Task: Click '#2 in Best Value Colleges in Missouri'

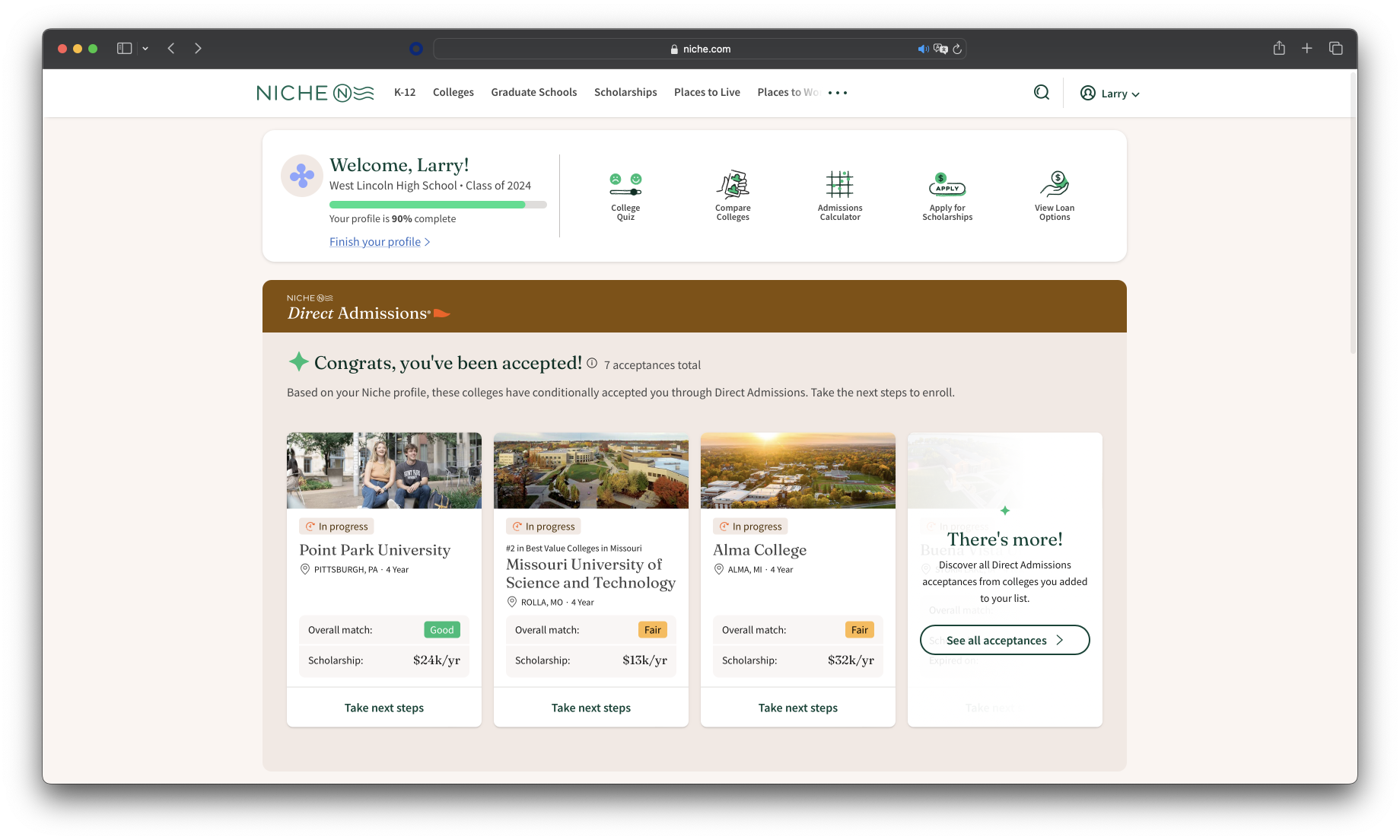Action: 574,548
